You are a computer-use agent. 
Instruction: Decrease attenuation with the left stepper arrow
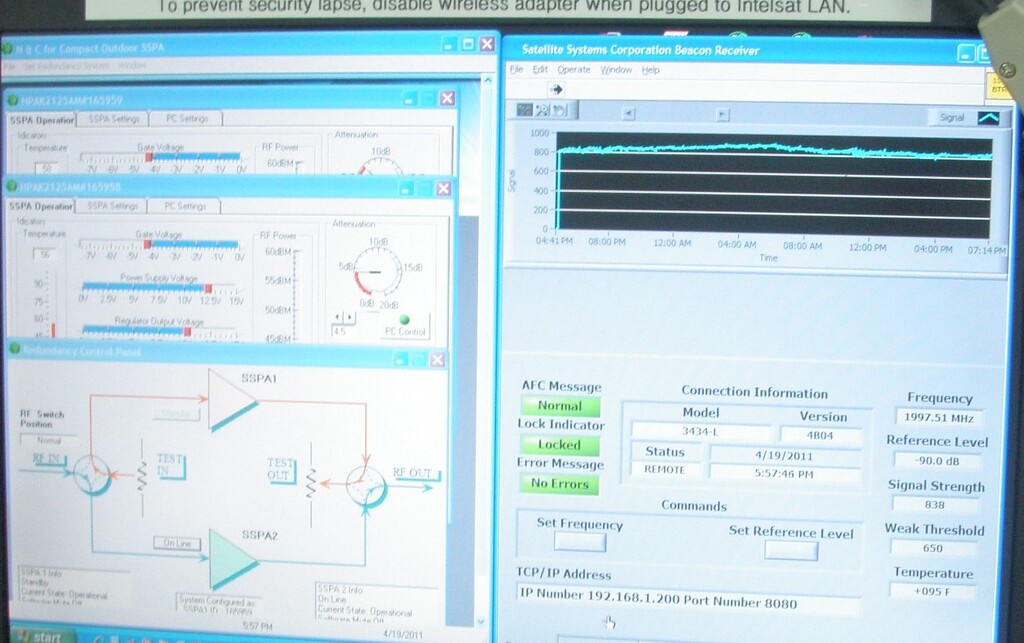pyautogui.click(x=337, y=318)
